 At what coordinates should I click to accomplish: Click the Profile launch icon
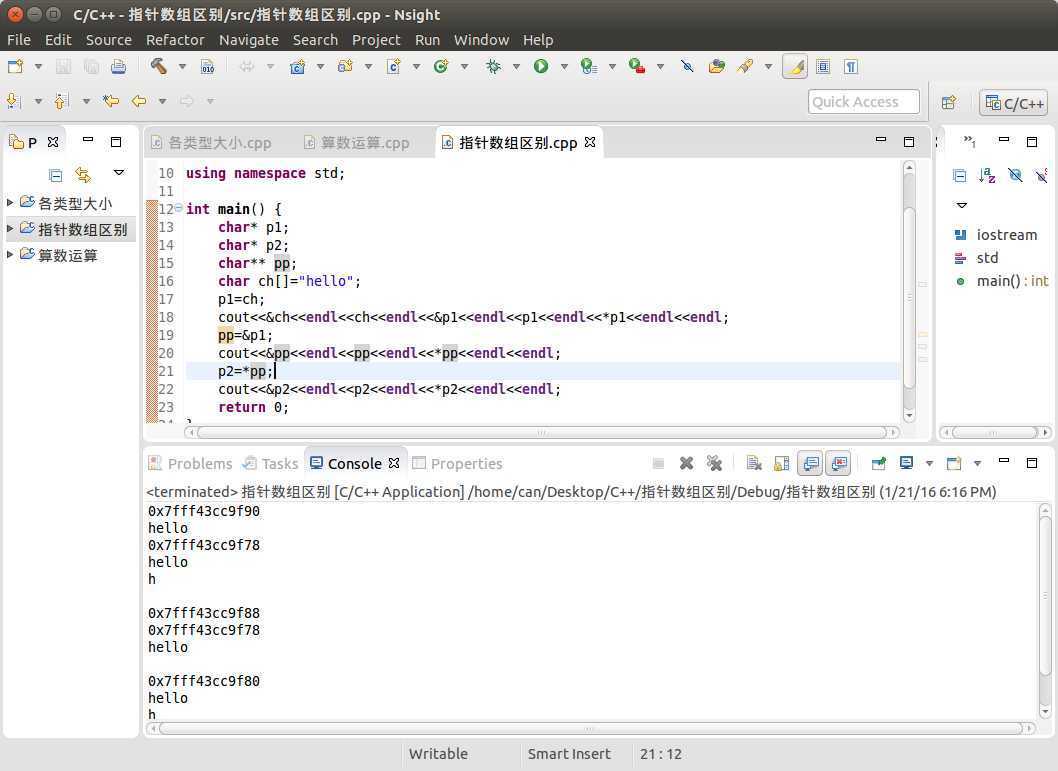[x=589, y=66]
